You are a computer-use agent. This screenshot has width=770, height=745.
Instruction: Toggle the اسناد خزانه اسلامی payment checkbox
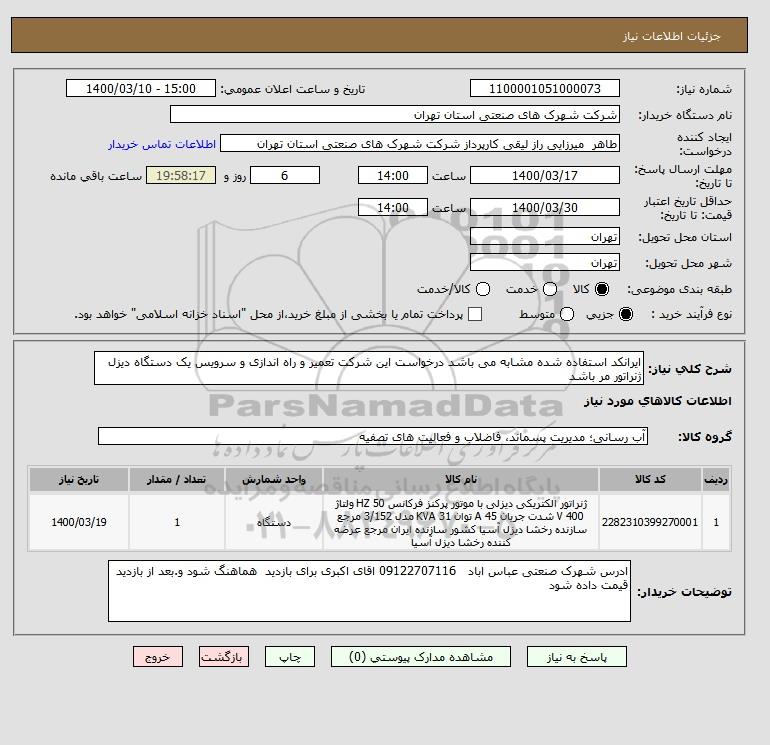475,314
